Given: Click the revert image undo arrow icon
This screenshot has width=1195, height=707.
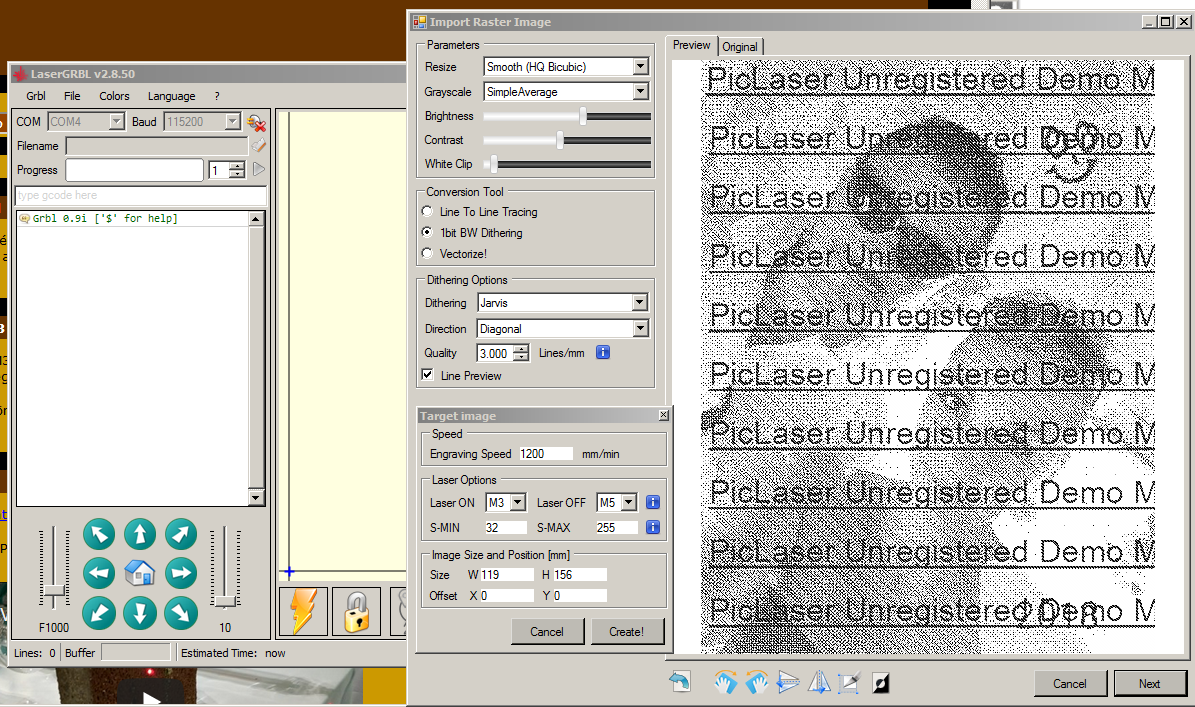Looking at the screenshot, I should point(680,682).
